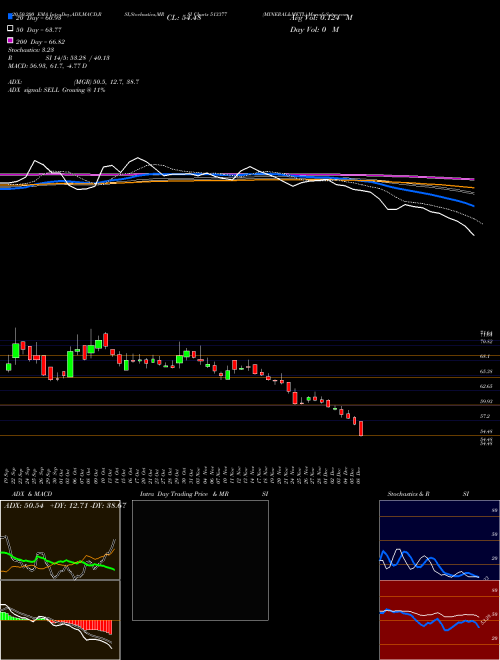Screen dimensions: 500x660
Task: Click the 'Stochastics & R' panel title
Action: (409, 494)
